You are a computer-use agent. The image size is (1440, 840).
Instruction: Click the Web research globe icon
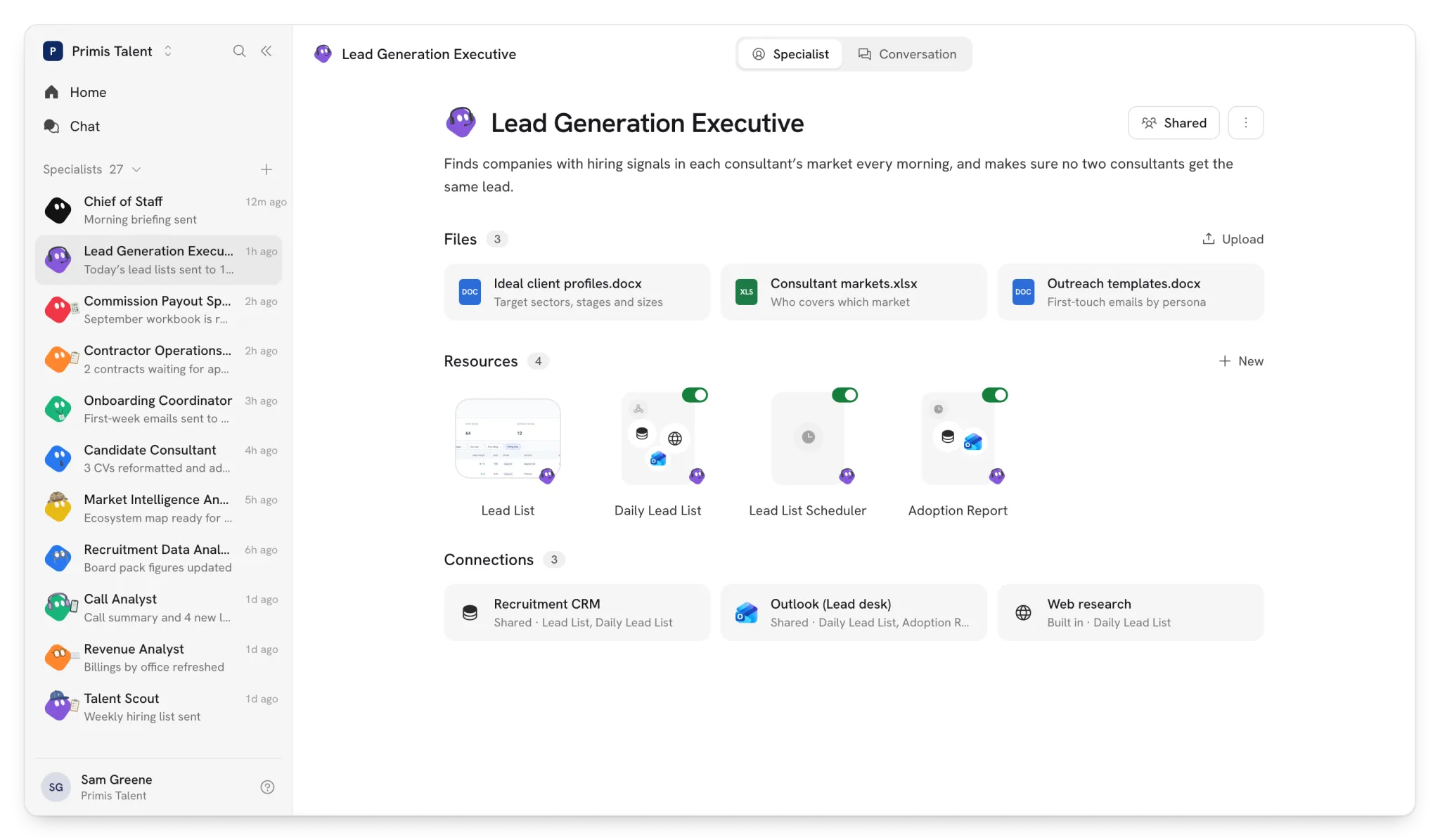pyautogui.click(x=1023, y=613)
